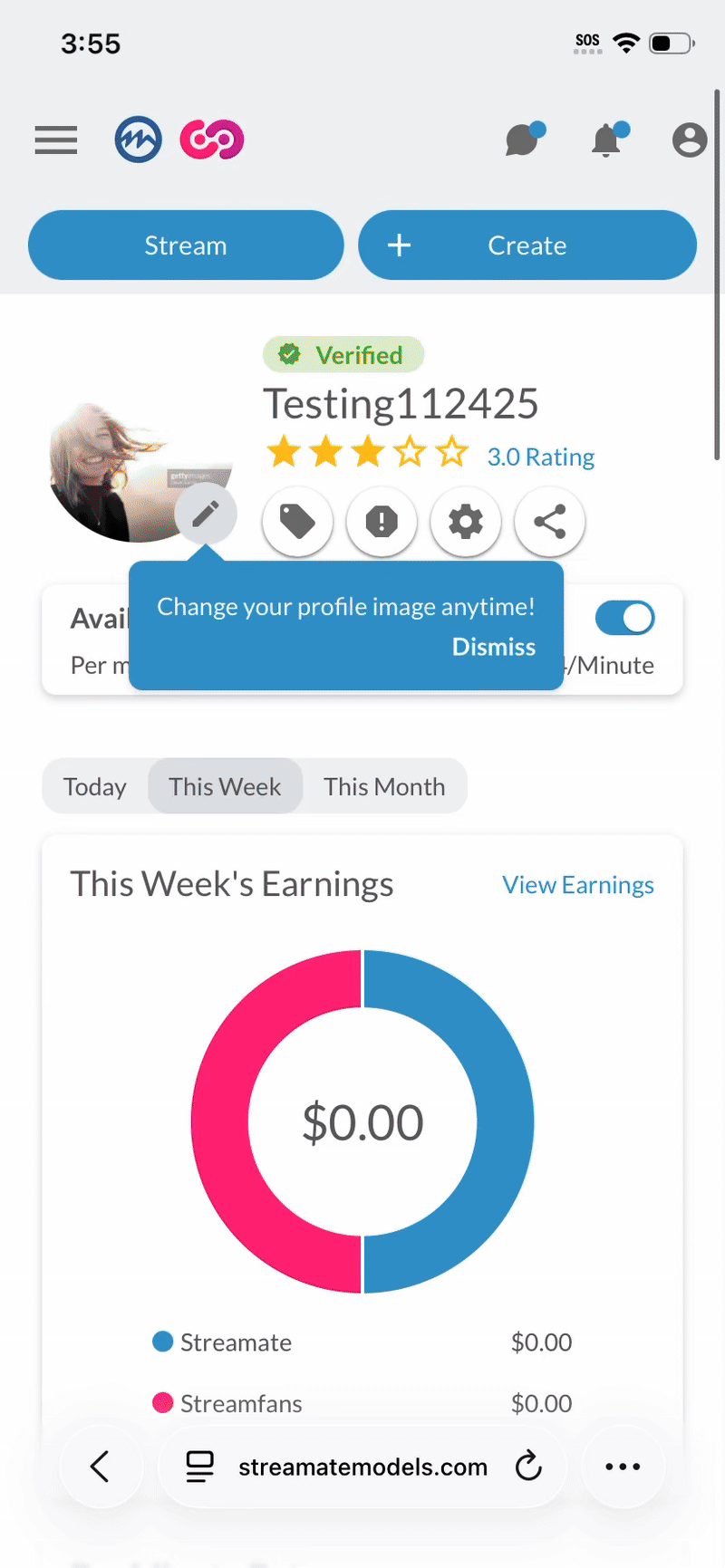Open the View Earnings link
This screenshot has width=725, height=1568.
578,885
